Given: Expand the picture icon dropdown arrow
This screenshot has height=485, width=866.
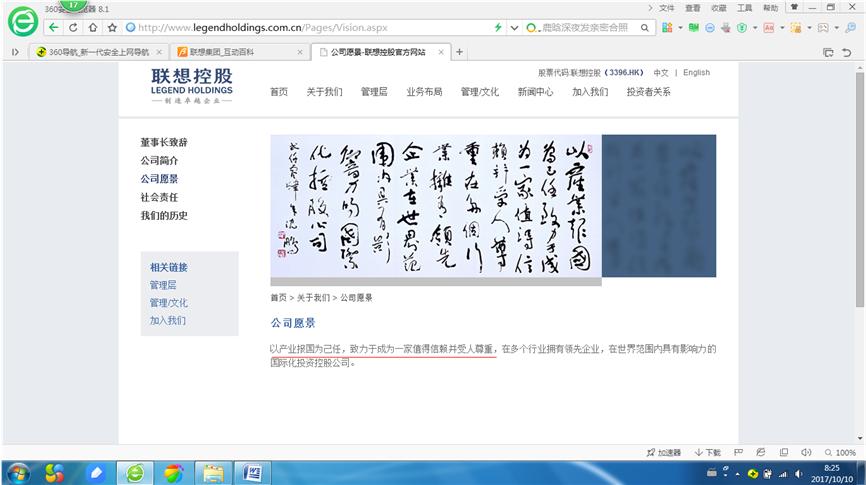Looking at the screenshot, I should click(x=836, y=28).
